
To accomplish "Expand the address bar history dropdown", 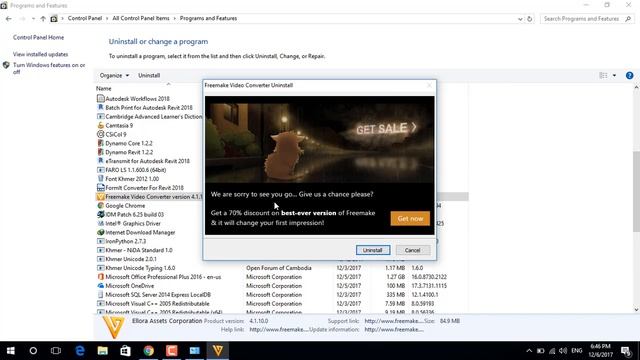I will click(x=520, y=19).
